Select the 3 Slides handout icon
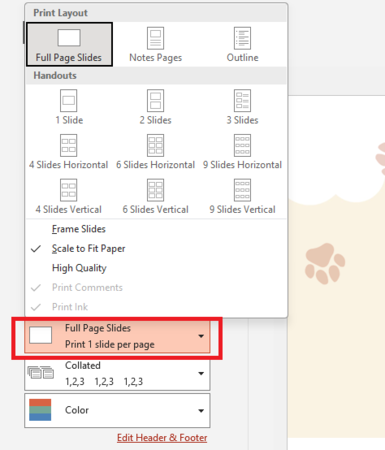Screen dimensions: 385x450 pyautogui.click(x=242, y=100)
